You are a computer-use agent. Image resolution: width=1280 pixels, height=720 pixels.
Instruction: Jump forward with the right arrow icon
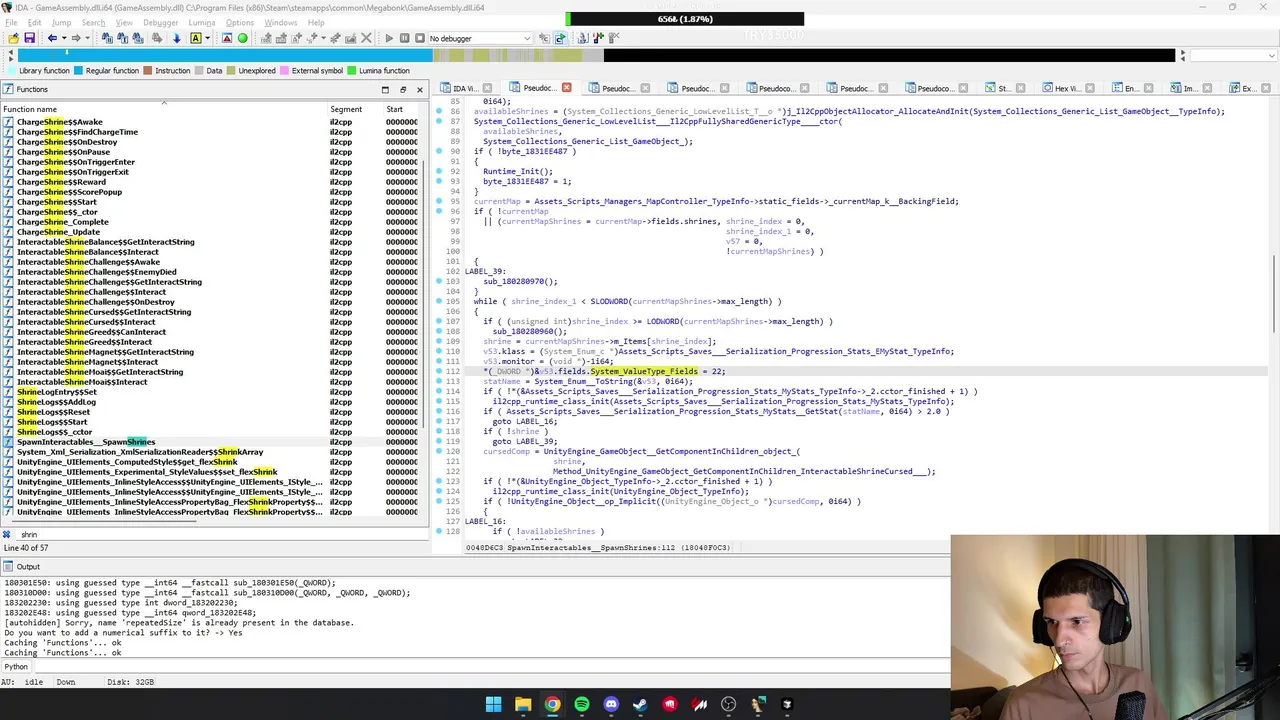[76, 38]
